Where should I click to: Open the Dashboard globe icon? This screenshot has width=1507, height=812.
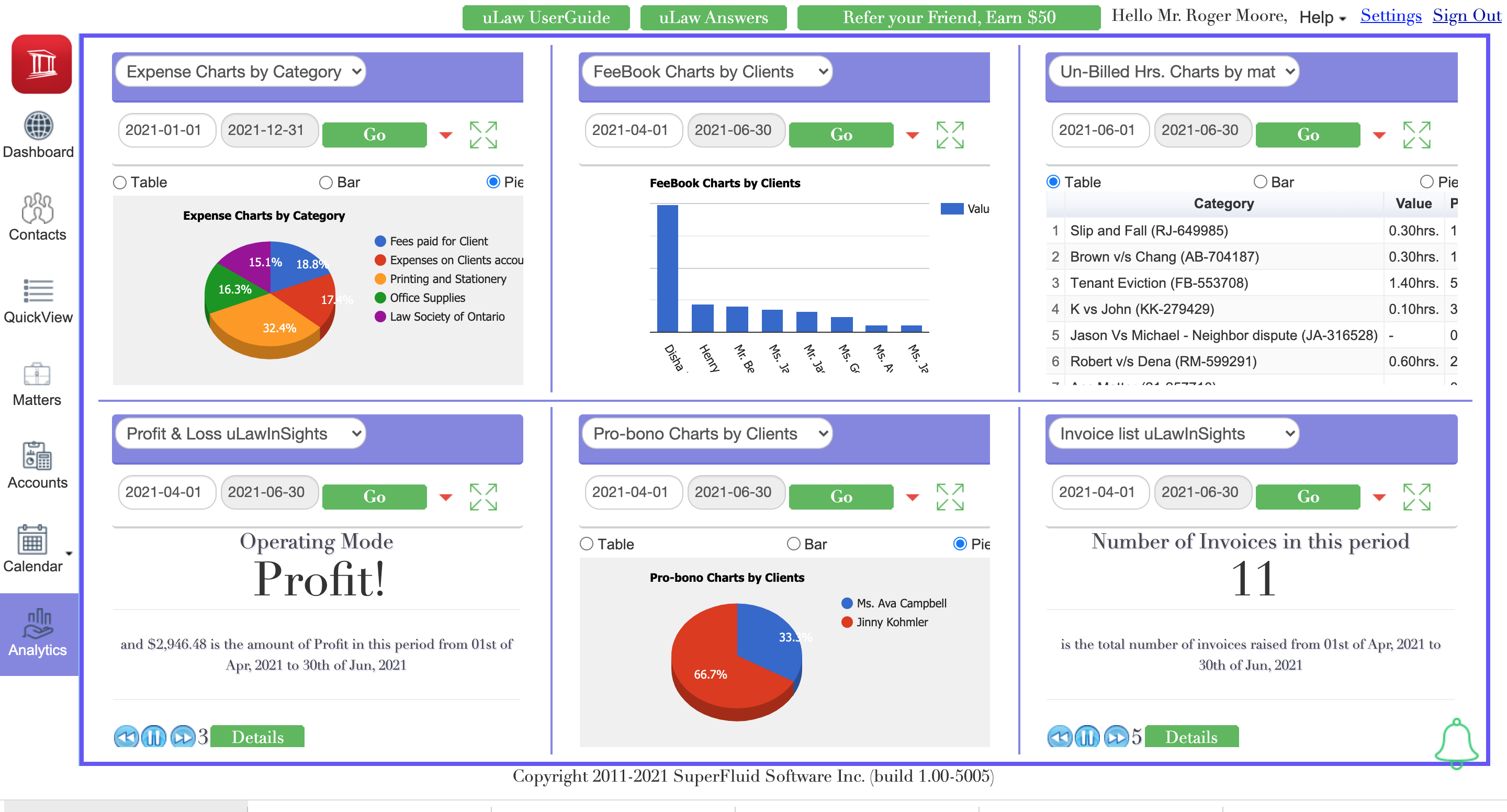coord(39,126)
